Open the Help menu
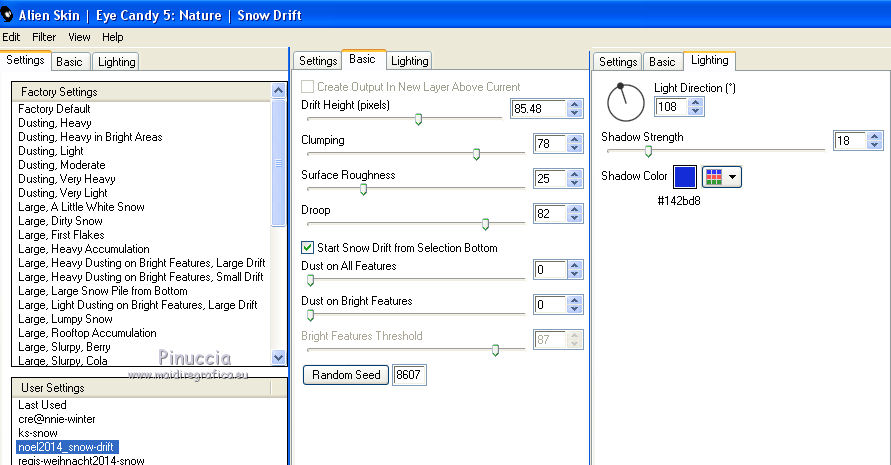This screenshot has height=465, width=891. point(113,37)
